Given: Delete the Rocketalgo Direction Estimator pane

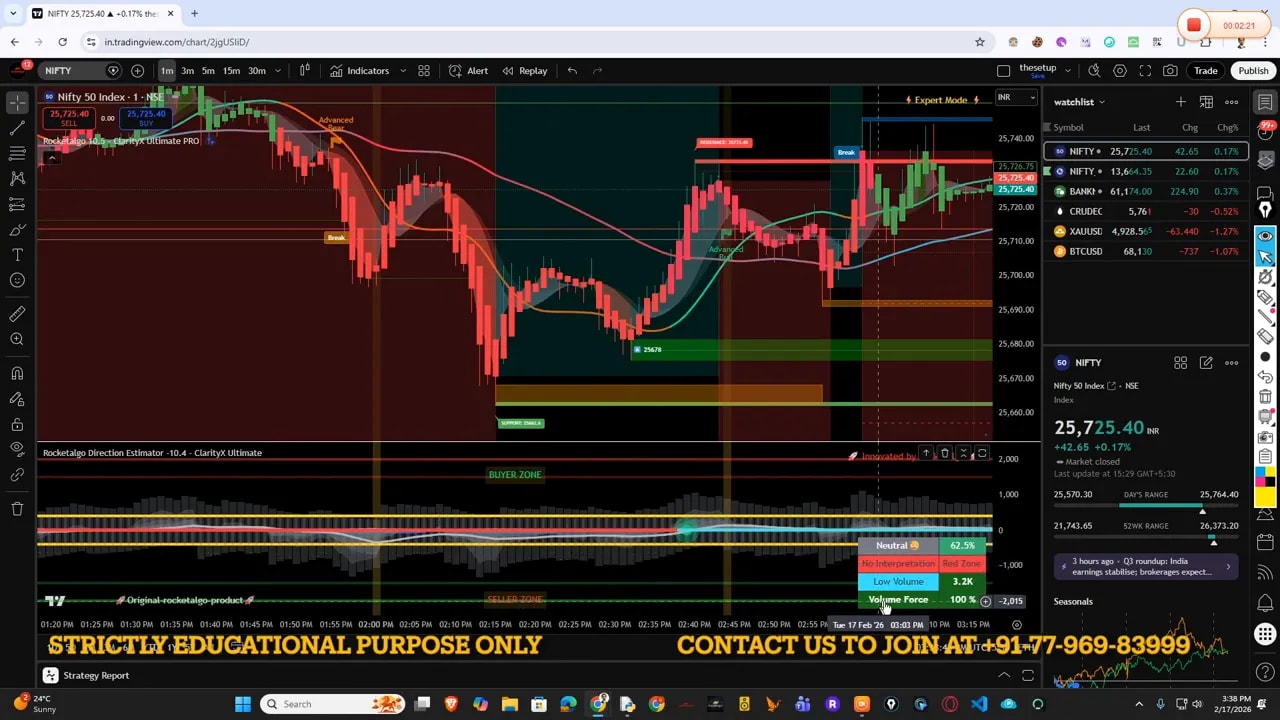Looking at the screenshot, I should pyautogui.click(x=944, y=454).
